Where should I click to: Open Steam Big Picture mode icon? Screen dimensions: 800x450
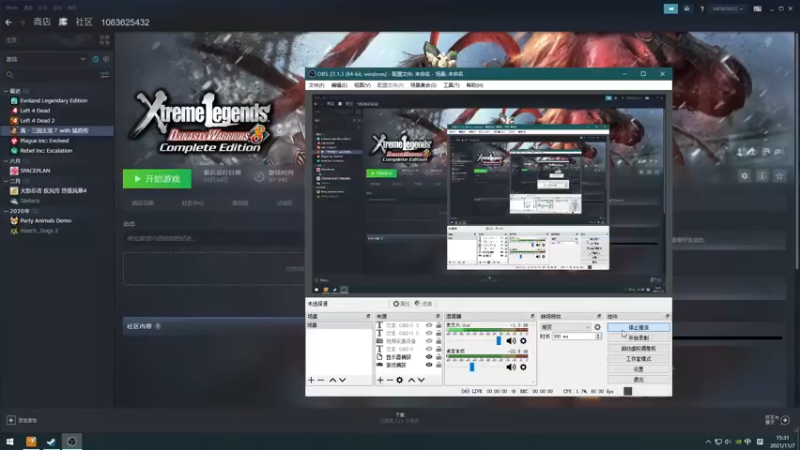pos(758,9)
